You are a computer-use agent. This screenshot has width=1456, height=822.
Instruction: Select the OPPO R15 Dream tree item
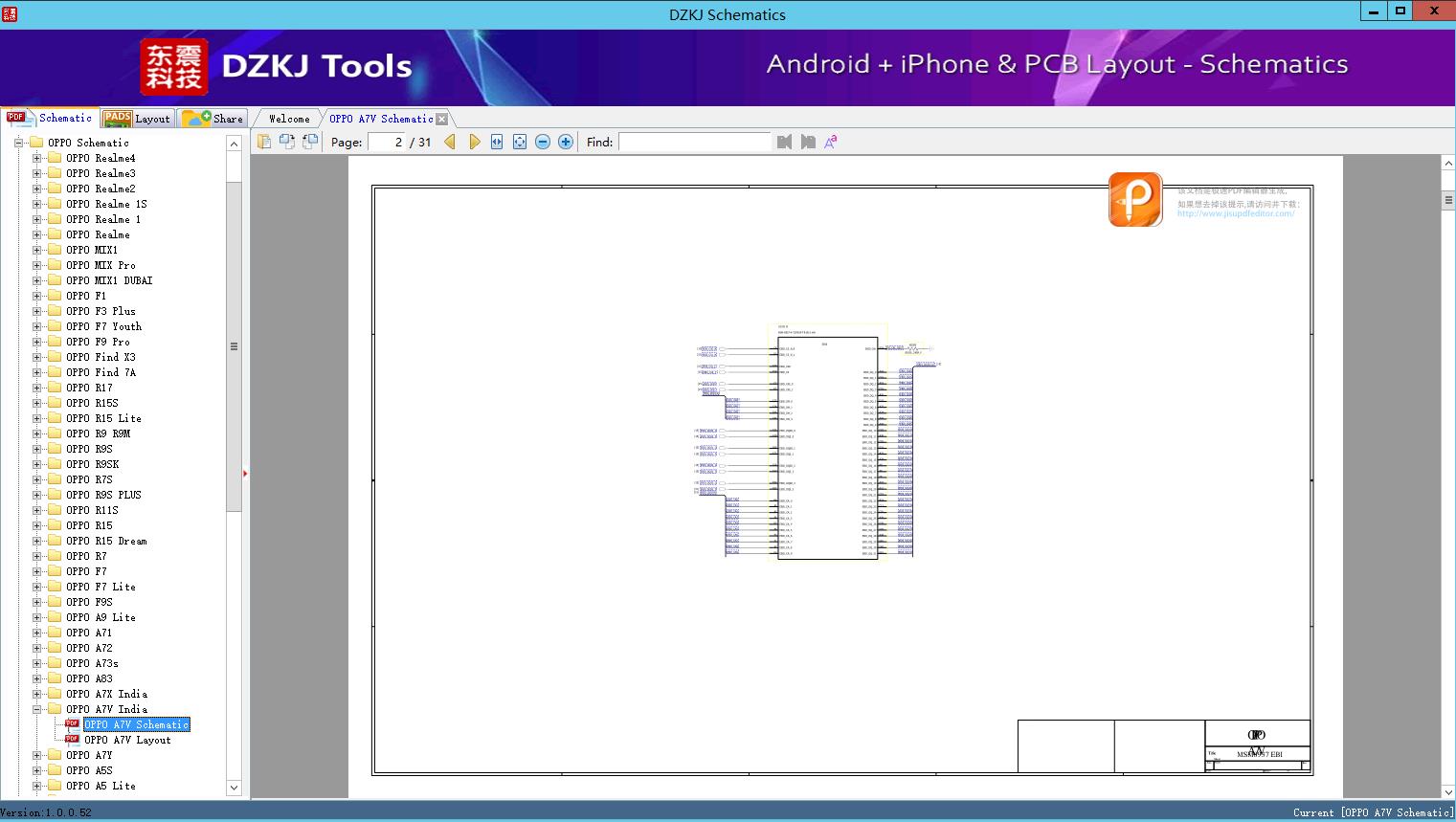click(x=106, y=541)
